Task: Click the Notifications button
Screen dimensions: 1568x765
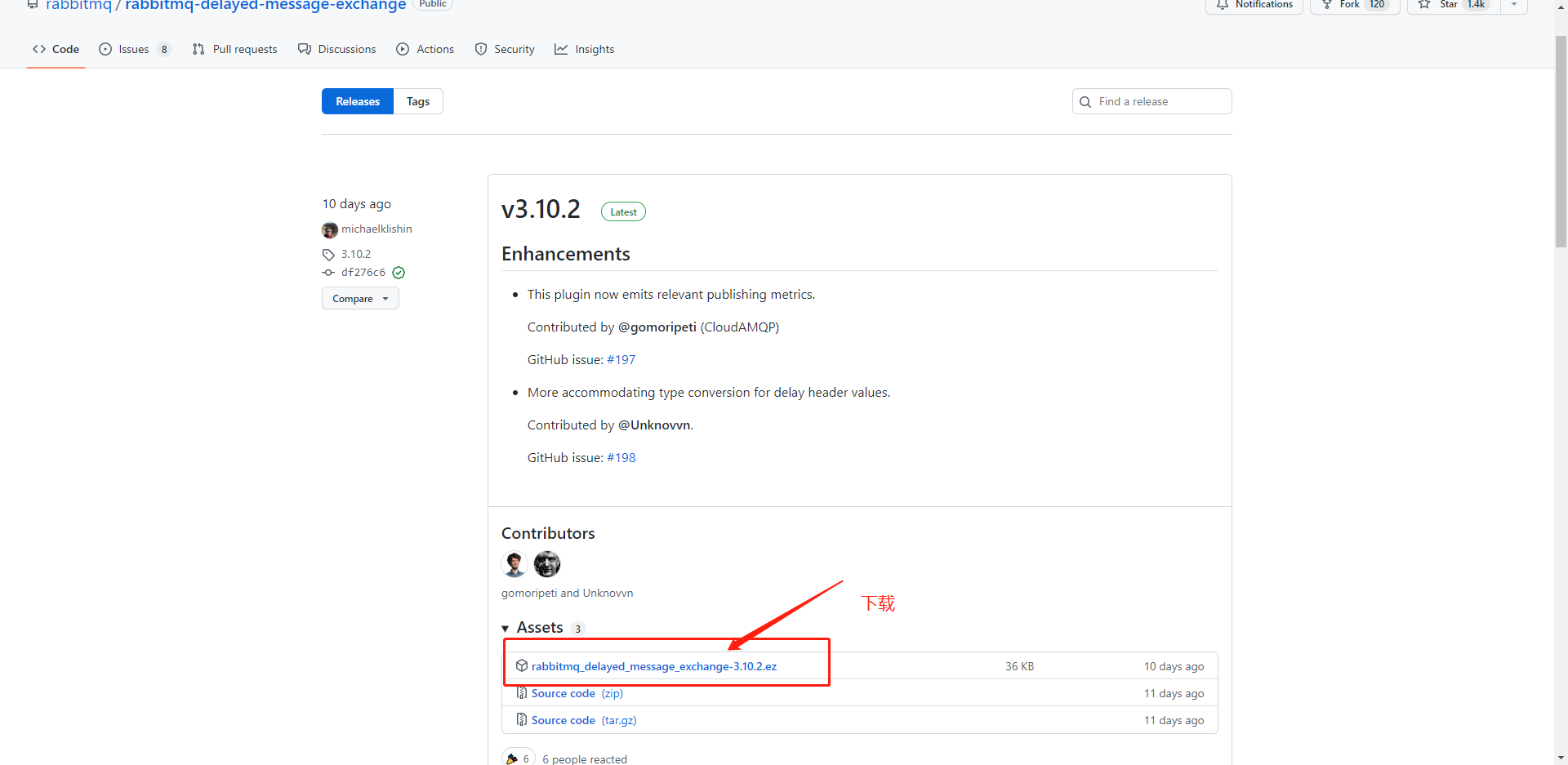Action: tap(1254, 5)
